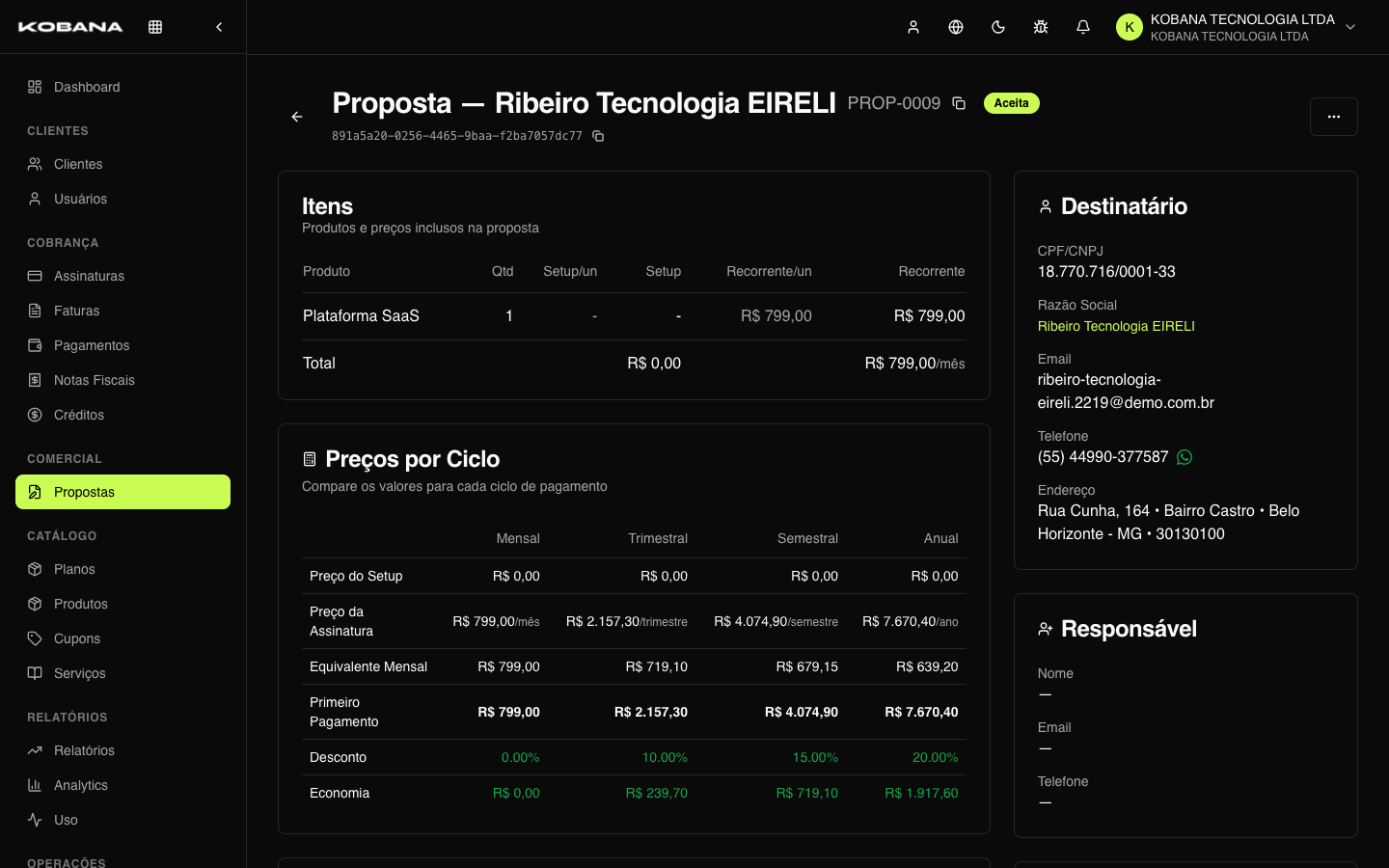1389x868 pixels.
Task: Go back using the arrow beside Proposta title
Action: [297, 117]
